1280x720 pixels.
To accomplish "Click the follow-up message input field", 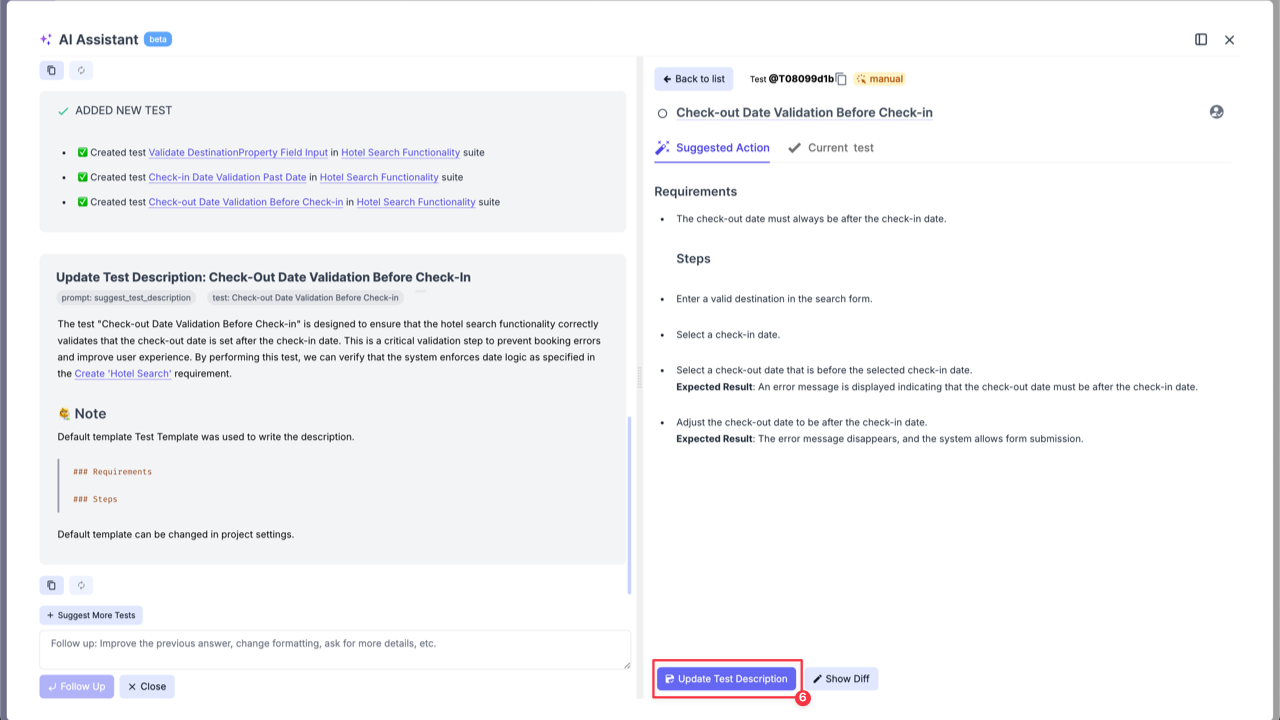I will coord(335,648).
